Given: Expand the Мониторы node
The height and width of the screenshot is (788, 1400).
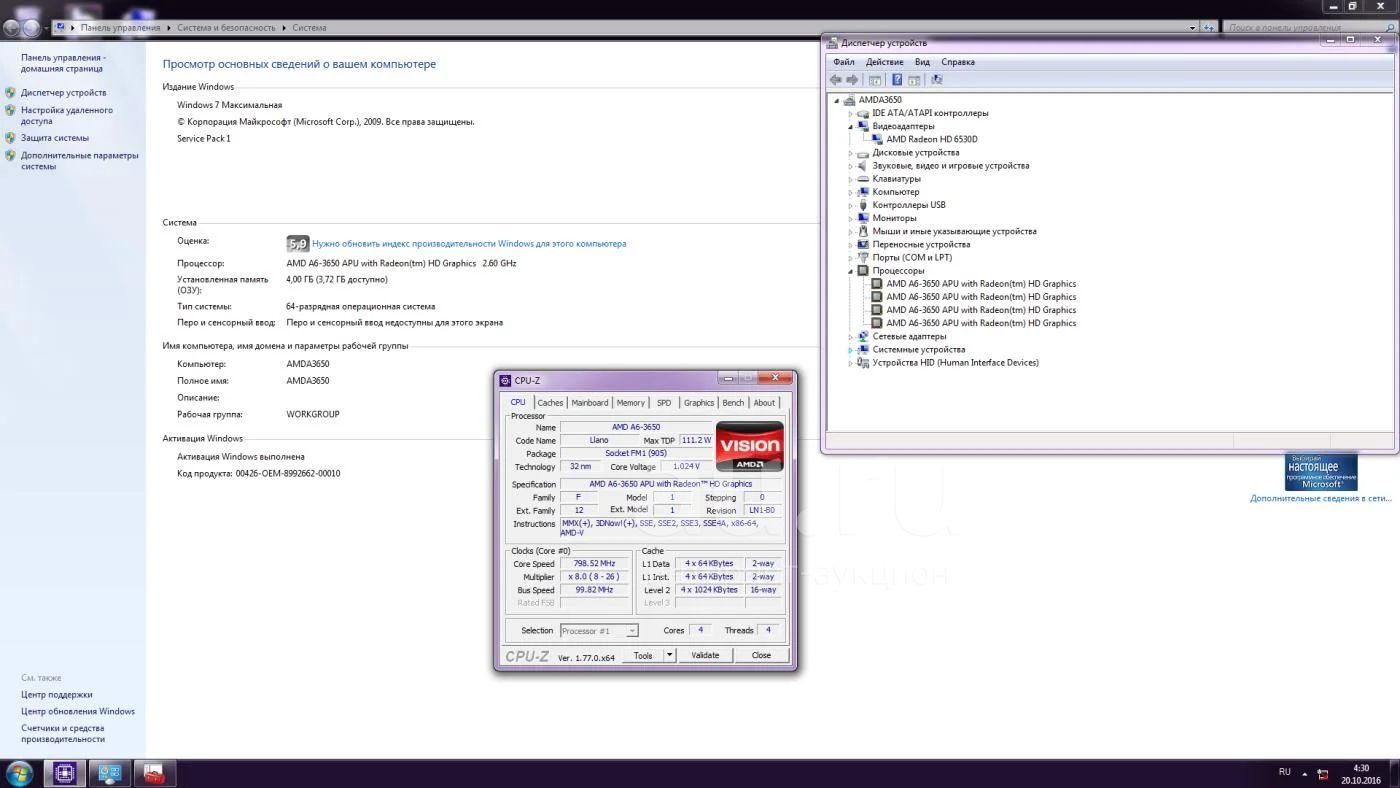Looking at the screenshot, I should [x=851, y=218].
